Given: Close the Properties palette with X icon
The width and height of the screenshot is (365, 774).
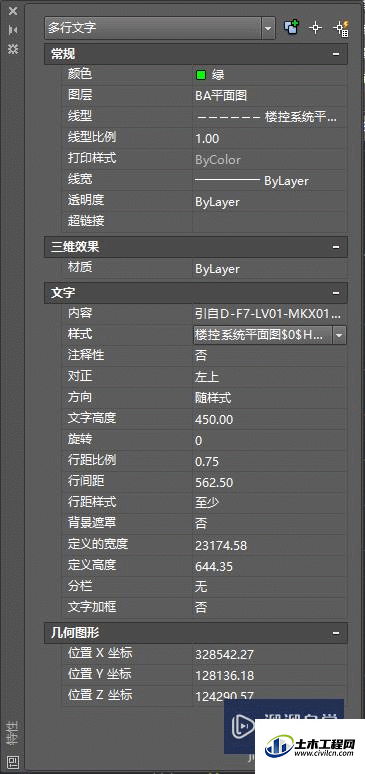Looking at the screenshot, I should point(13,11).
